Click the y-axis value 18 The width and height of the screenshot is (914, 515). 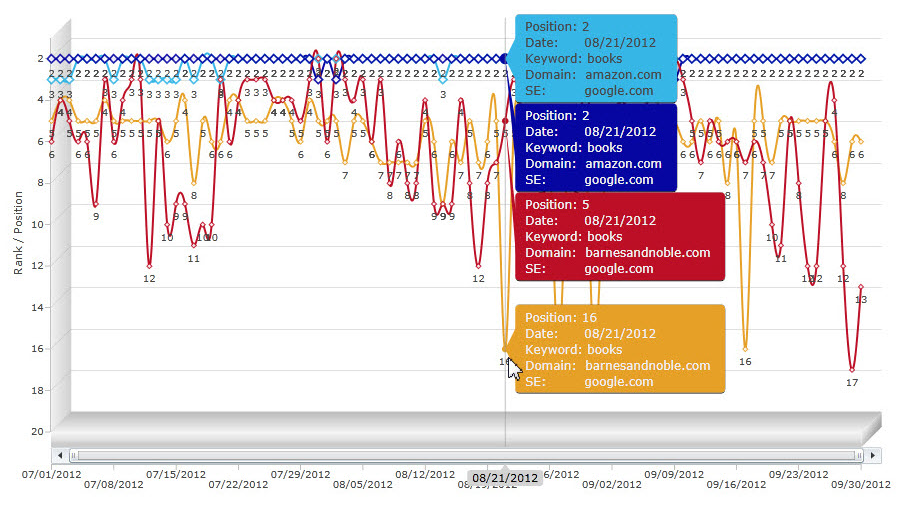pyautogui.click(x=37, y=390)
